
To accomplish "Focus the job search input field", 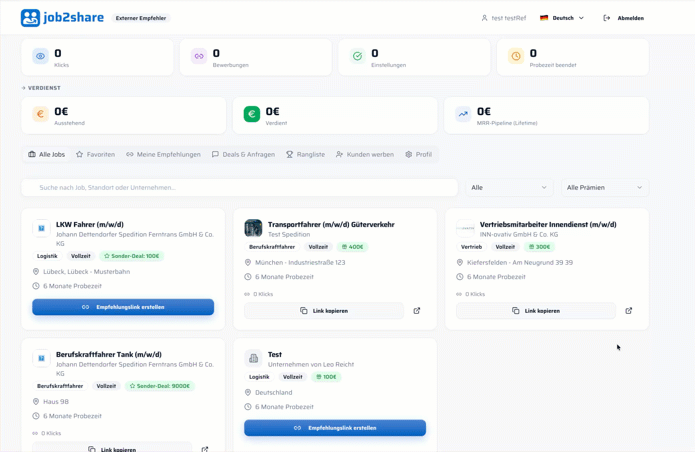I will [239, 187].
